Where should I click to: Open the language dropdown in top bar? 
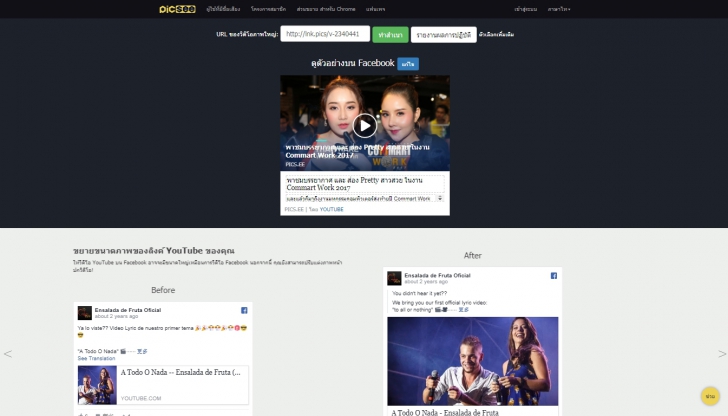point(559,9)
